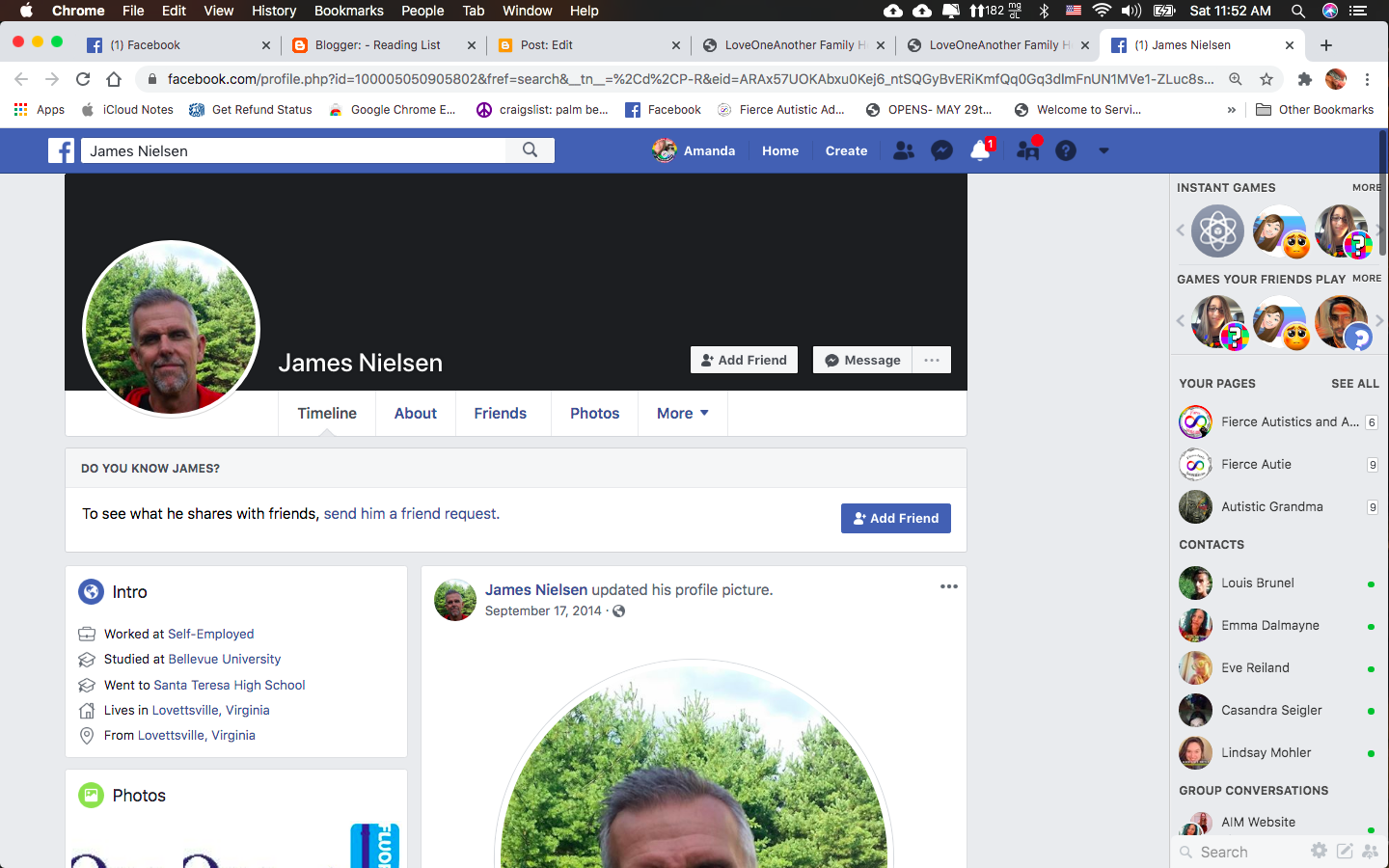The height and width of the screenshot is (868, 1389).
Task: Open James Nielsen's profile picture thumbnail
Action: click(x=172, y=329)
